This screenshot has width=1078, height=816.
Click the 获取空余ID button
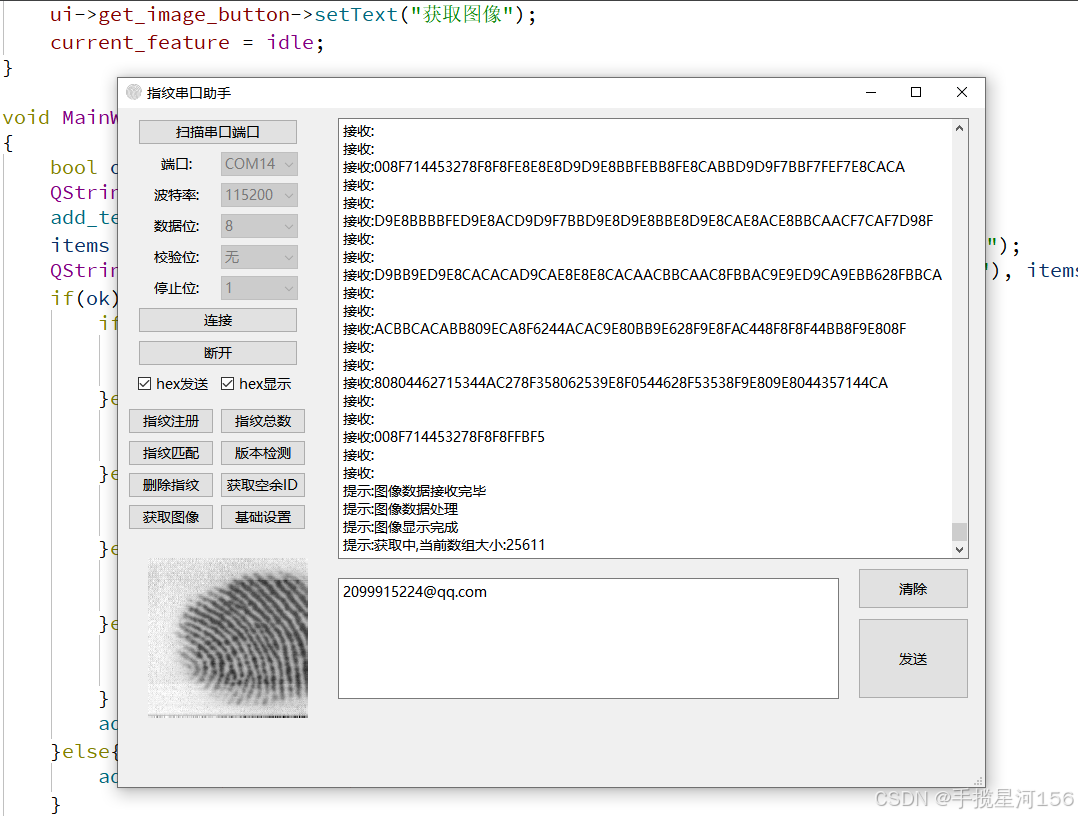tap(263, 485)
